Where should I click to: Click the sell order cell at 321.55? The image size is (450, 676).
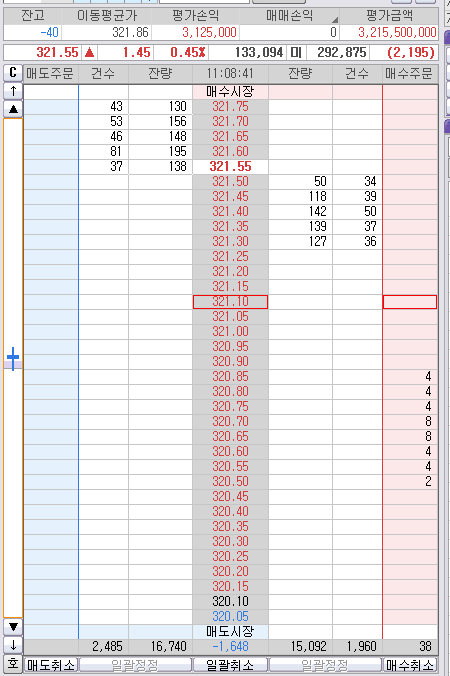pyautogui.click(x=51, y=166)
